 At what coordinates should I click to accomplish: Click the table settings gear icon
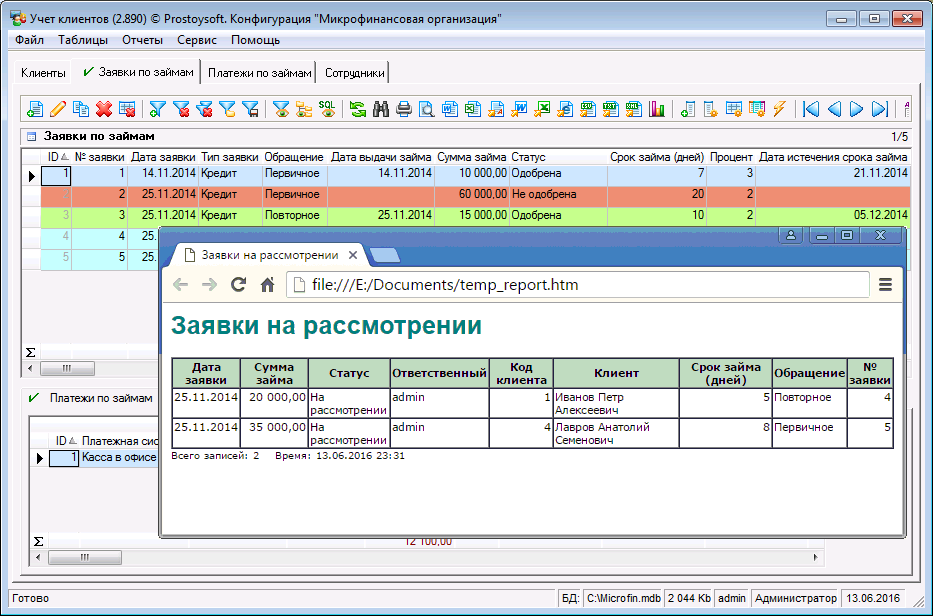click(734, 109)
